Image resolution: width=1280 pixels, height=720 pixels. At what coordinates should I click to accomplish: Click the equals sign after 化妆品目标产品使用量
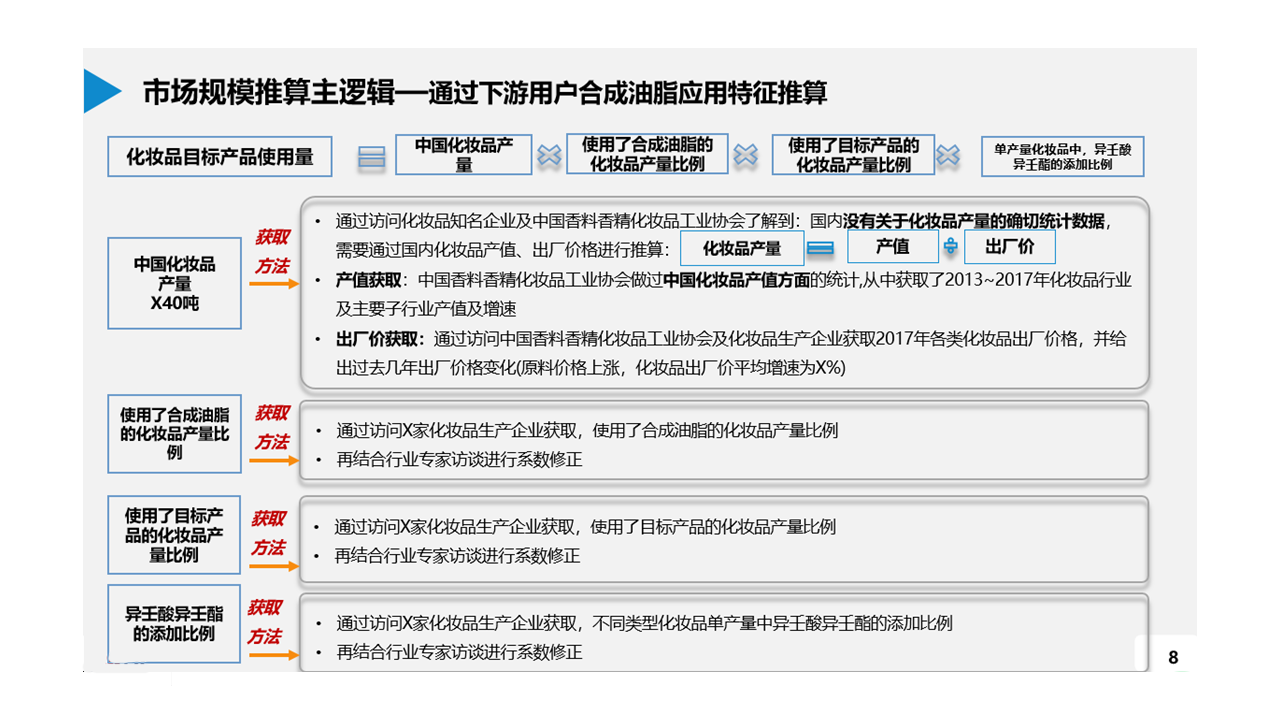(x=371, y=157)
